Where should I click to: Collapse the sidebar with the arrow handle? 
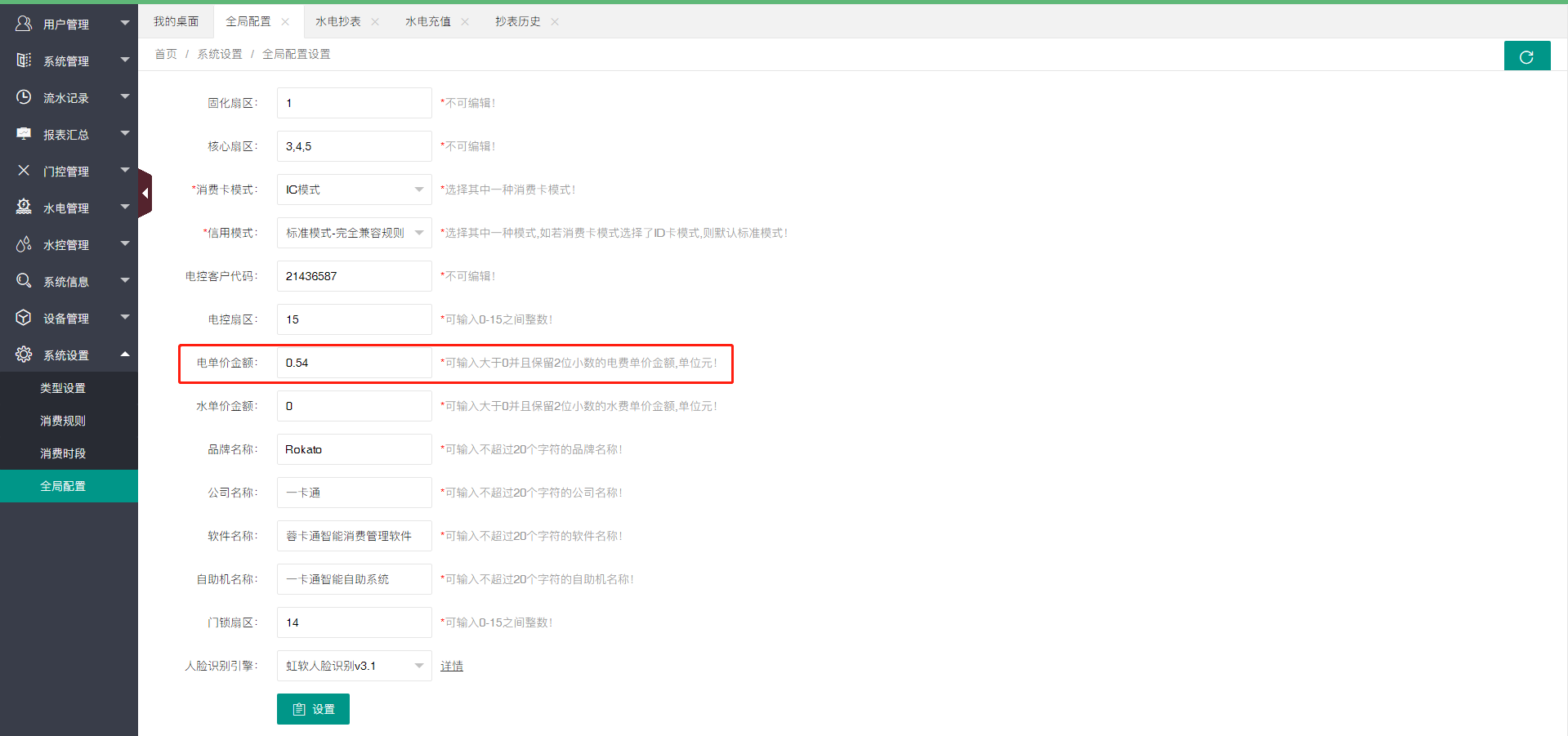(145, 194)
